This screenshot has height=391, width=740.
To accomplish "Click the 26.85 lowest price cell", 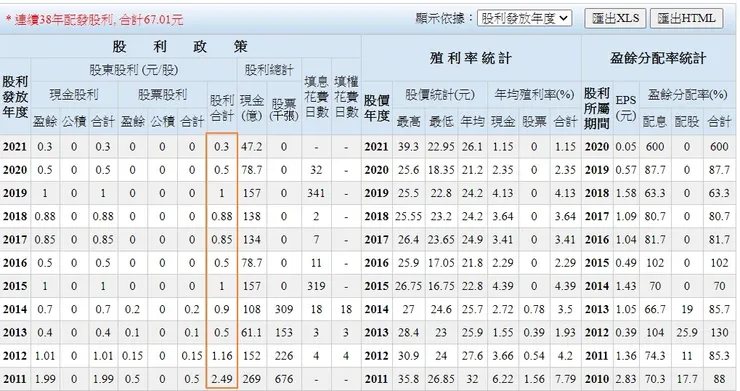I will click(441, 379).
